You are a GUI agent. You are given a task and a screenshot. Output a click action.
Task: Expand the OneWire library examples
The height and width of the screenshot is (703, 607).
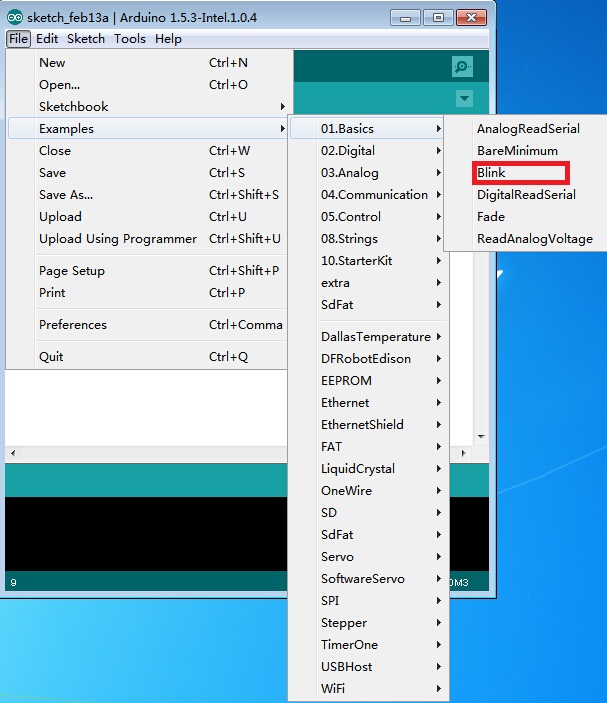point(367,490)
